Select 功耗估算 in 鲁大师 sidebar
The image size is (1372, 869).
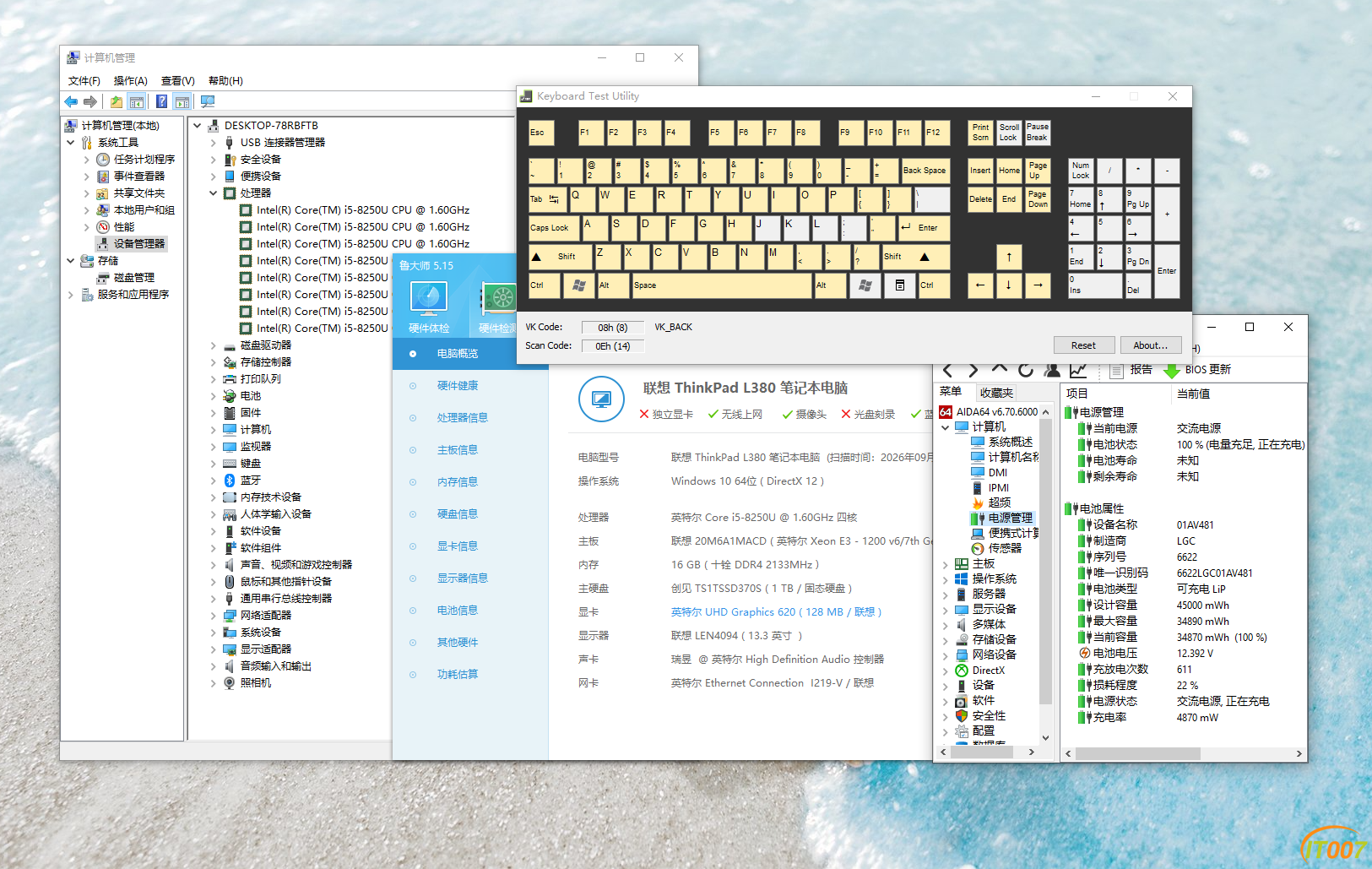(x=470, y=675)
